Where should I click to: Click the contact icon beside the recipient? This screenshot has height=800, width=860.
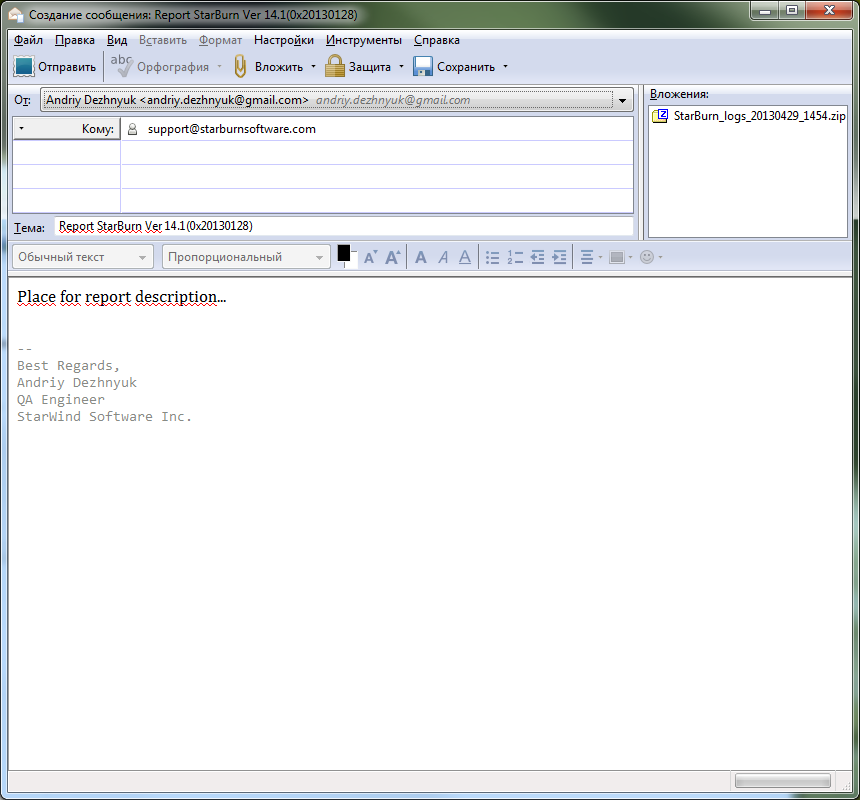click(132, 129)
